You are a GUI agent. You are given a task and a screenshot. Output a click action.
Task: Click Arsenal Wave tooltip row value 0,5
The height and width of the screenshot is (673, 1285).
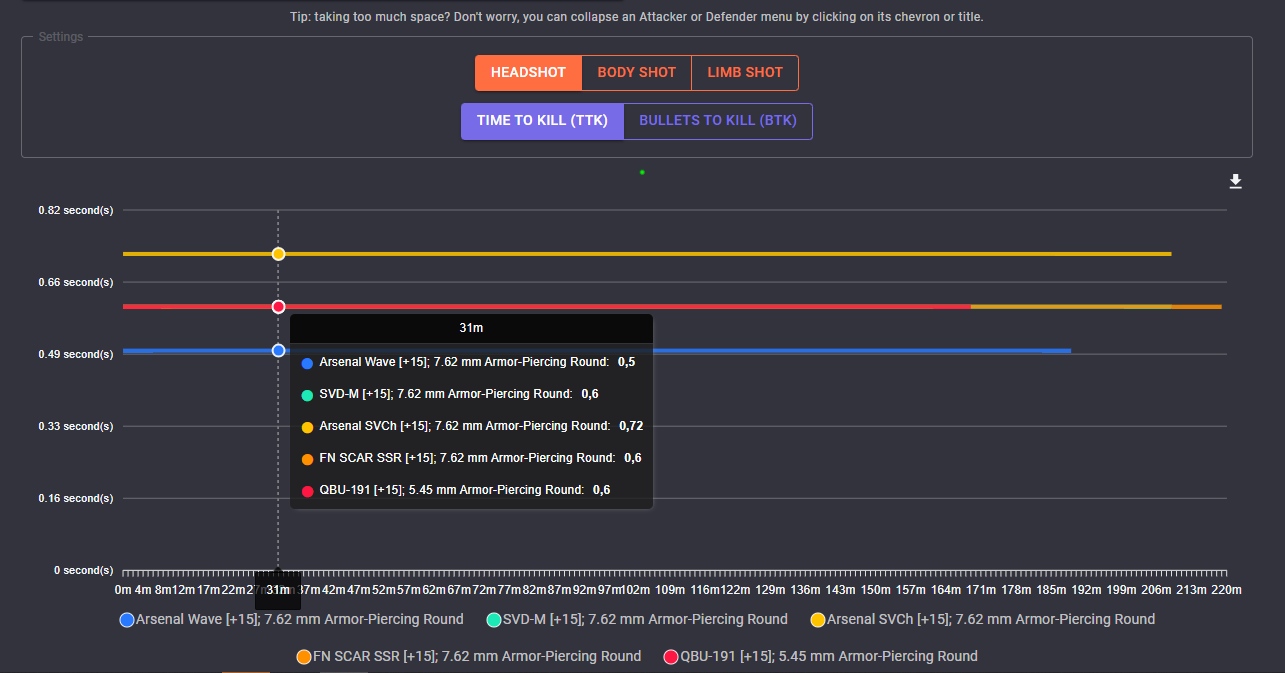pos(626,362)
